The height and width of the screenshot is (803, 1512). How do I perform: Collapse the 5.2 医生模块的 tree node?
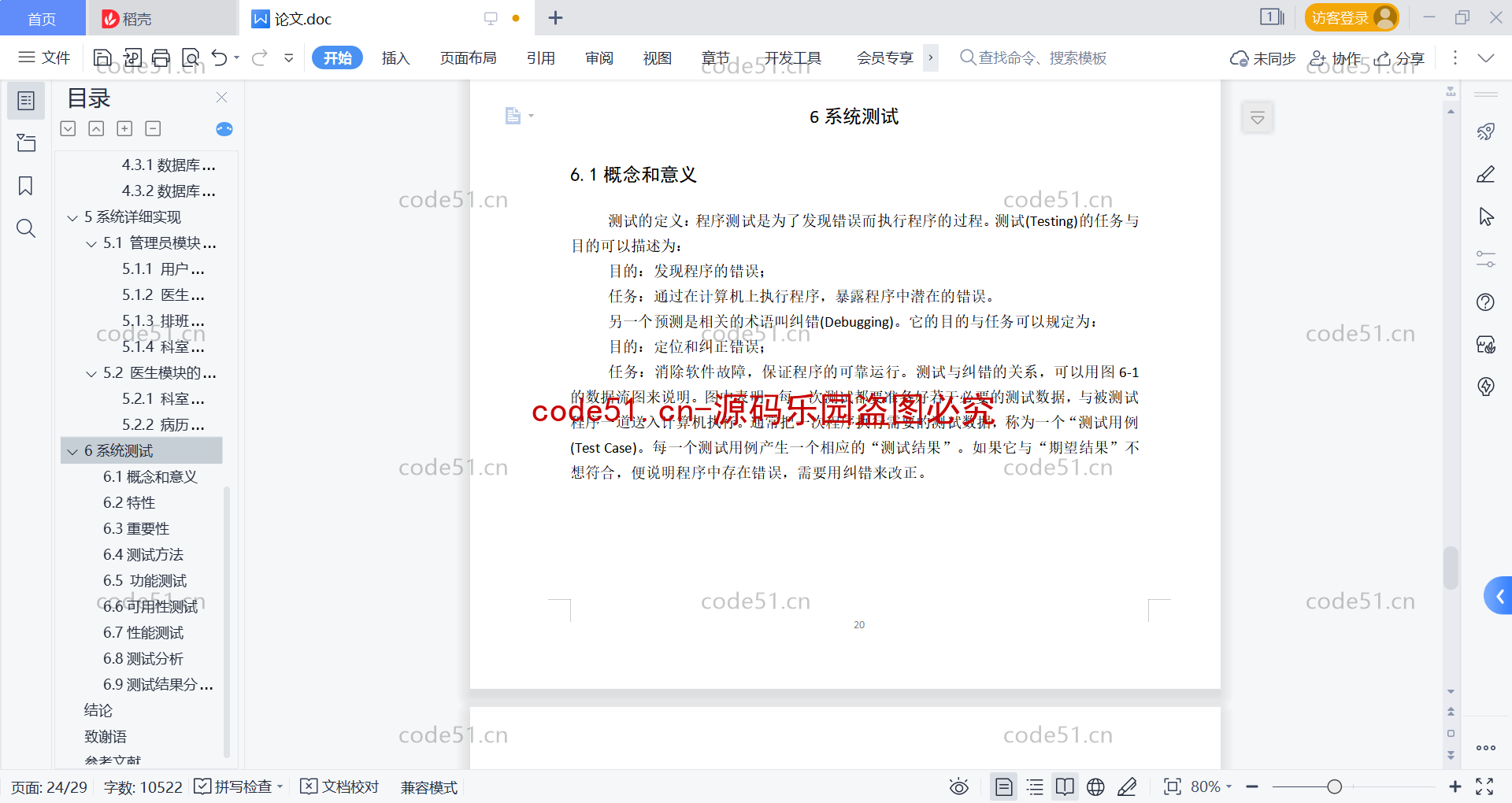(91, 374)
